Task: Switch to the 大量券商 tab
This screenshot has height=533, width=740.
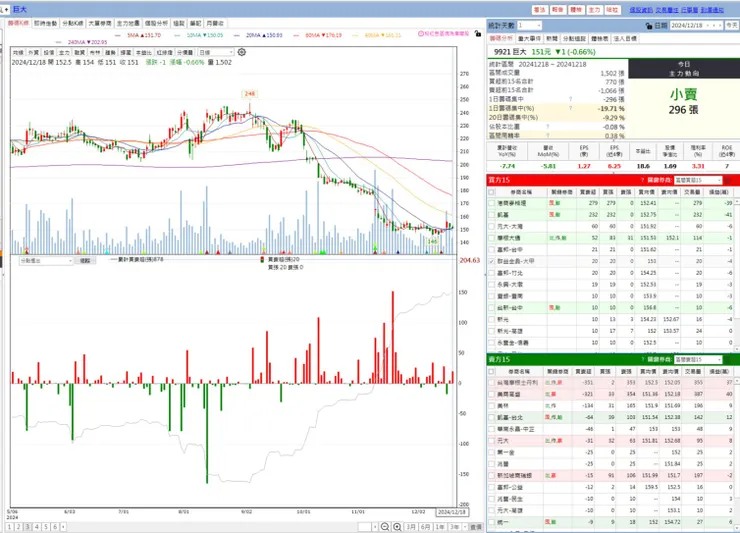Action: [x=100, y=23]
